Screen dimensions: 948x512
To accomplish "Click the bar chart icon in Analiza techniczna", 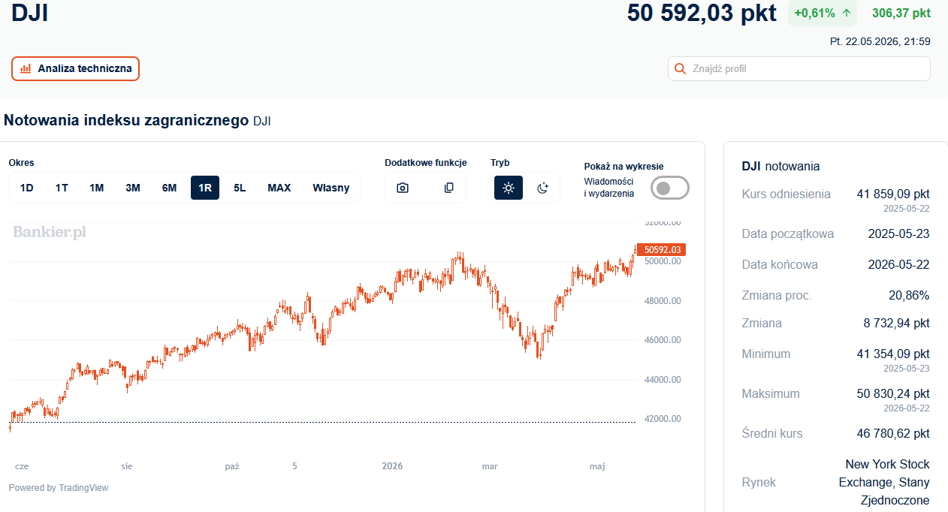I will 25,69.
